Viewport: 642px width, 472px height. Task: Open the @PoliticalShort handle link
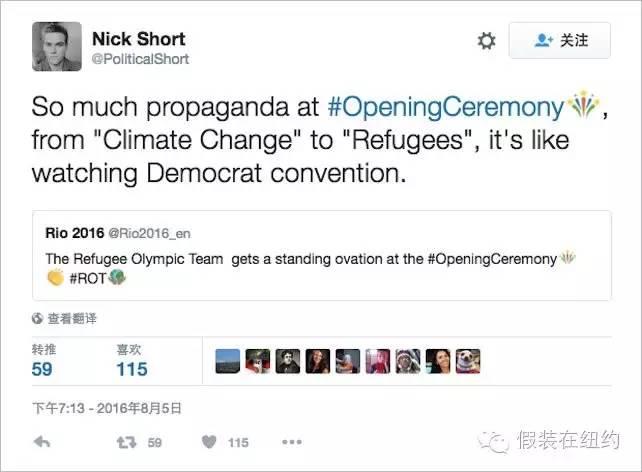pyautogui.click(x=140, y=59)
